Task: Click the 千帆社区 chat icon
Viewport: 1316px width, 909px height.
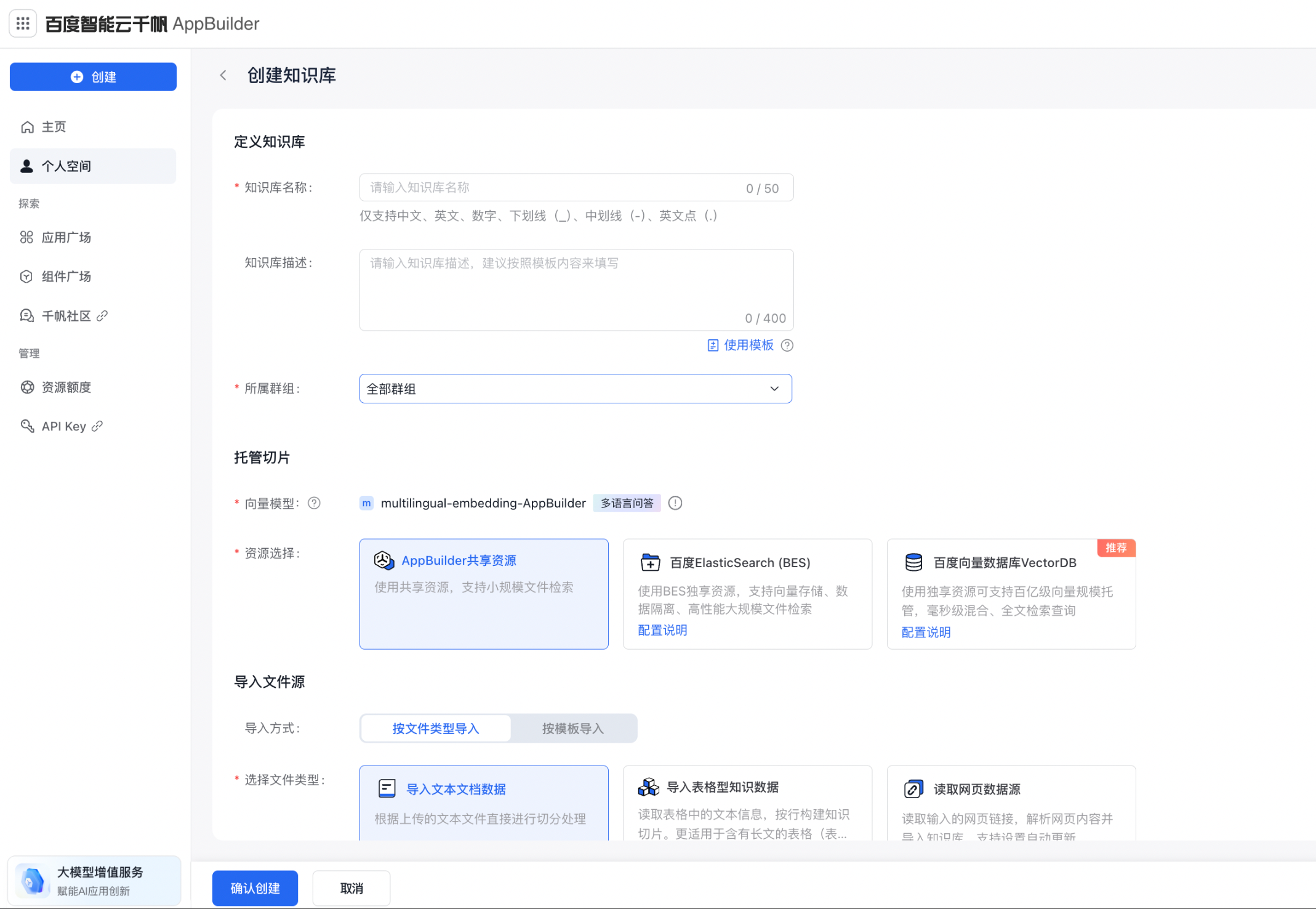Action: click(27, 316)
